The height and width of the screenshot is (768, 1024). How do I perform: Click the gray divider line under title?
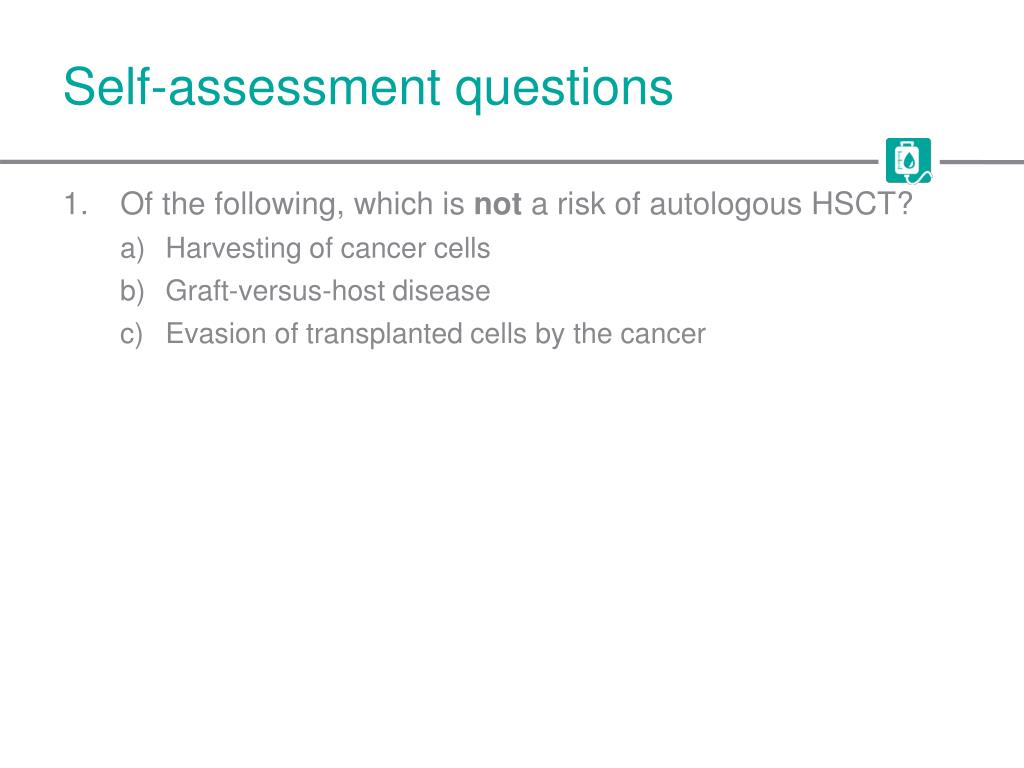tap(439, 161)
